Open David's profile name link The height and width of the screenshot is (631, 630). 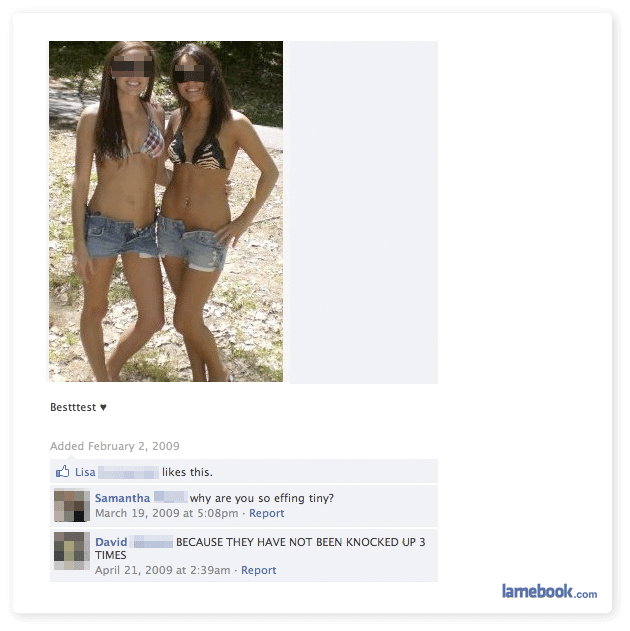(x=111, y=542)
